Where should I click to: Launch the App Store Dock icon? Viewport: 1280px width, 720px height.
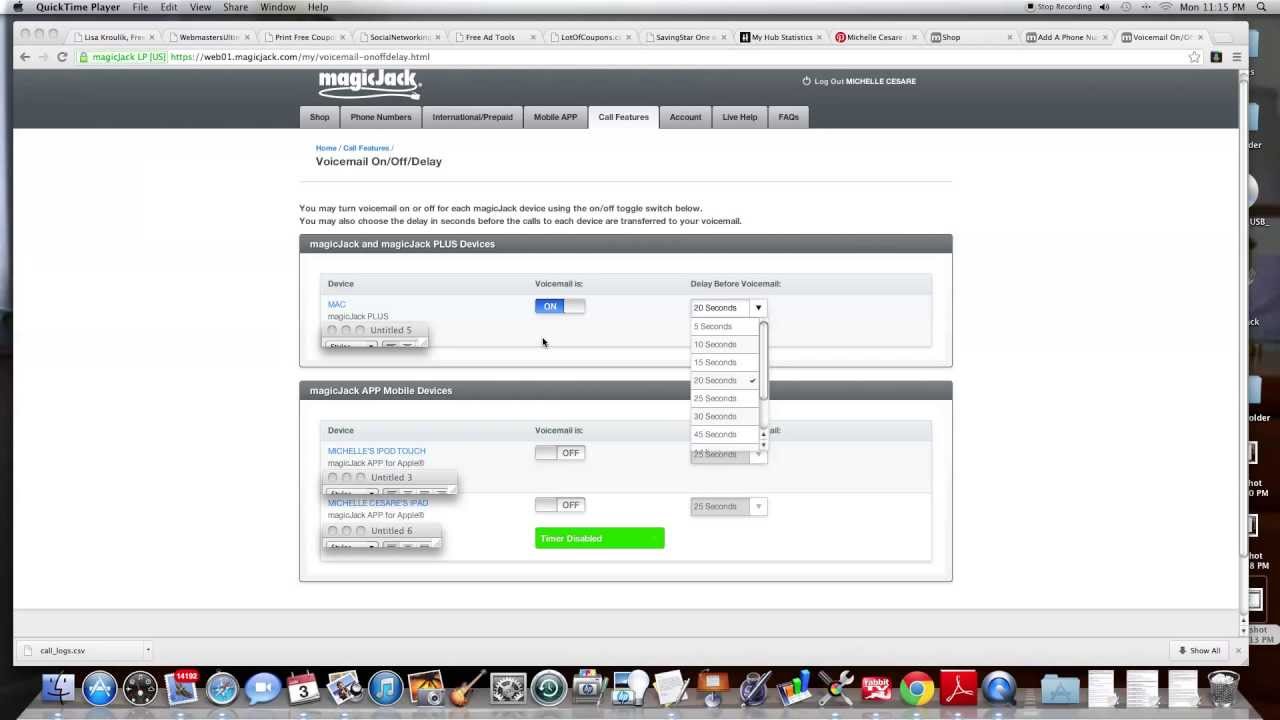pyautogui.click(x=100, y=689)
